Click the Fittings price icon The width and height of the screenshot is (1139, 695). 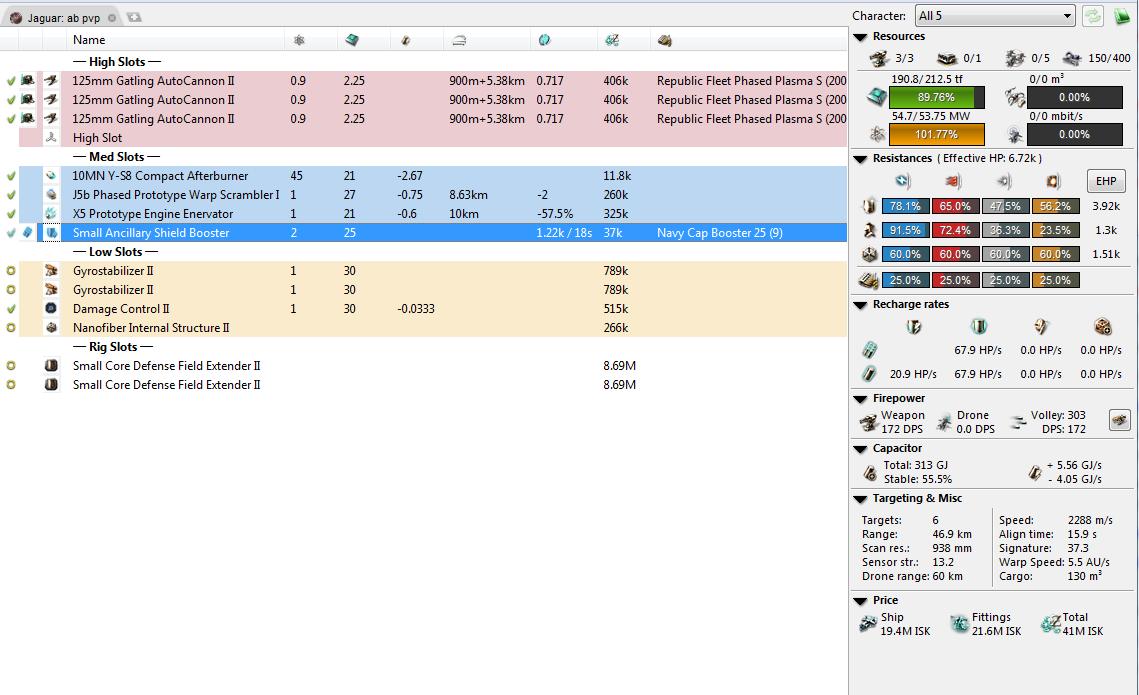point(960,623)
